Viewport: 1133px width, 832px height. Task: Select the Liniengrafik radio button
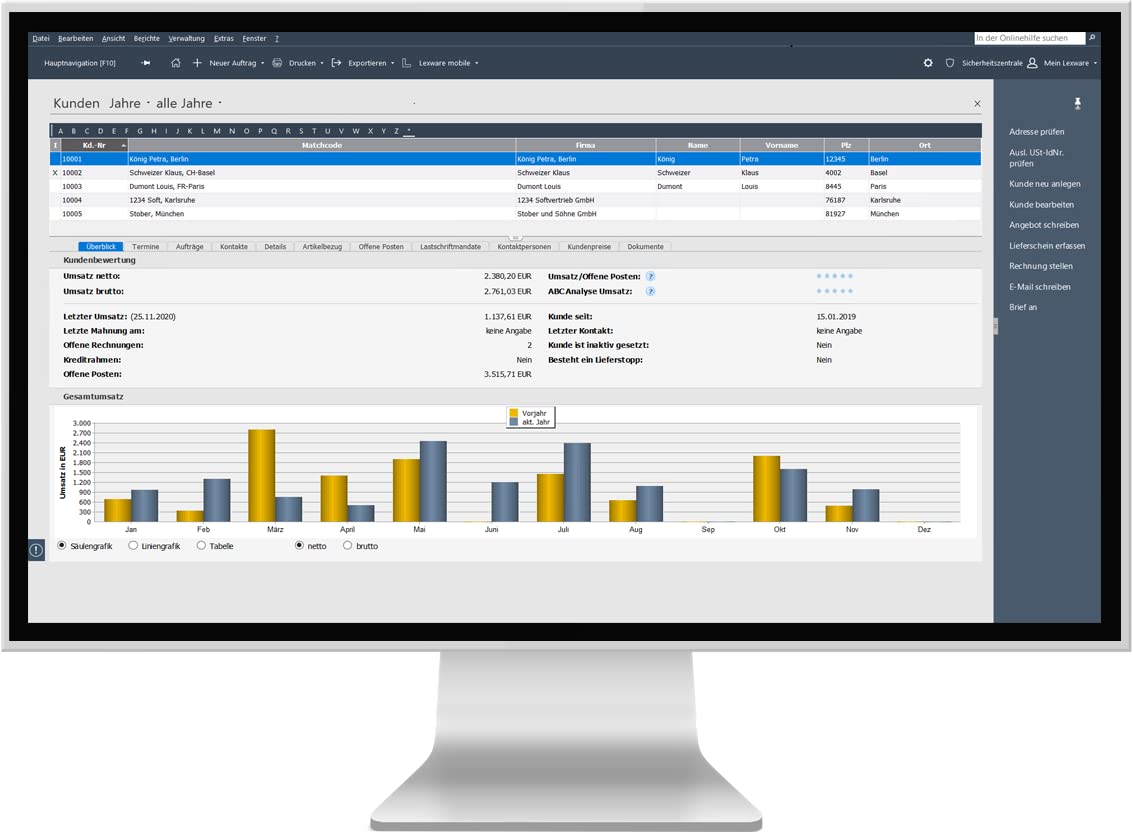coord(133,546)
